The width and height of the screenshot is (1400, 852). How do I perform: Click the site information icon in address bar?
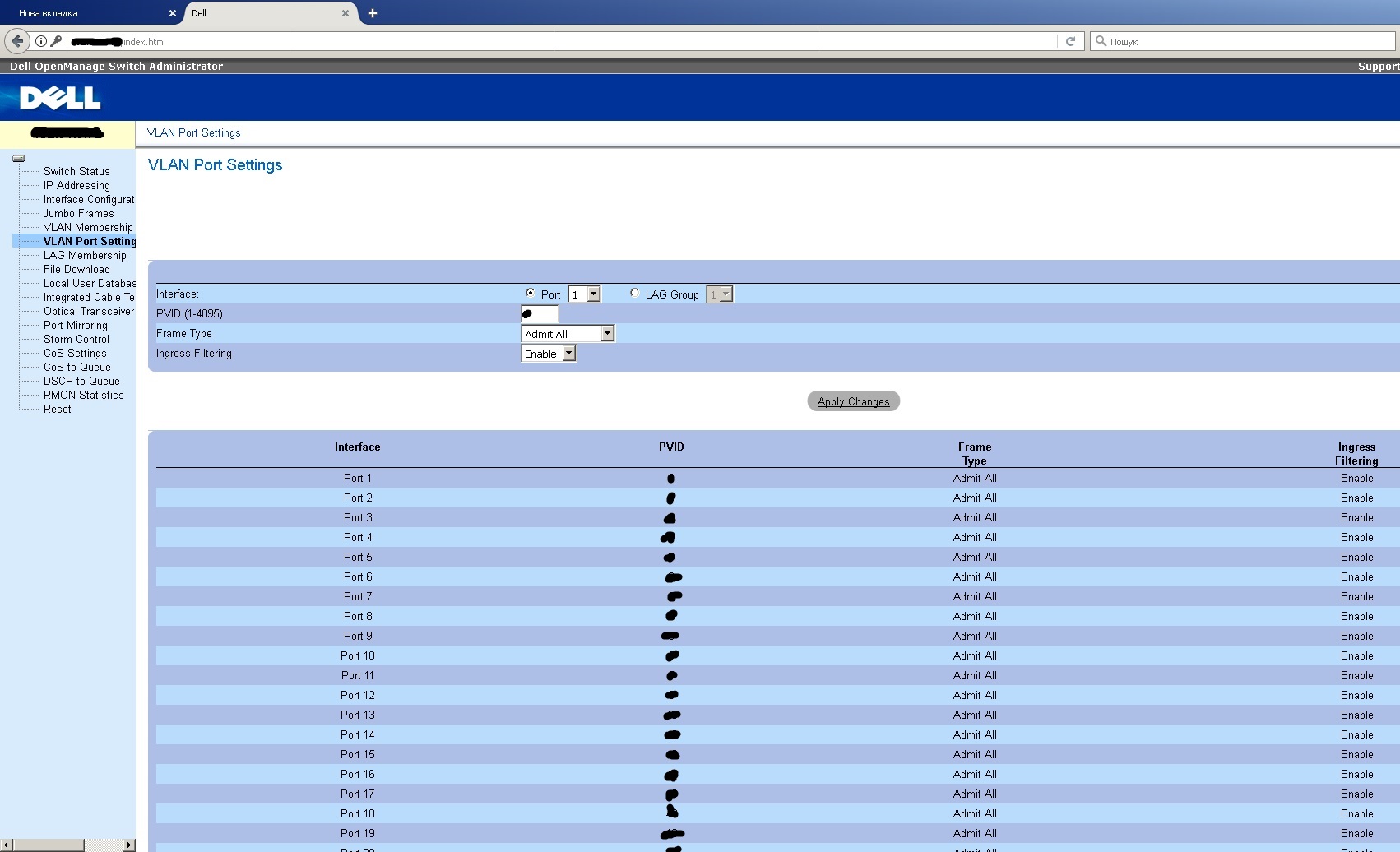click(41, 41)
